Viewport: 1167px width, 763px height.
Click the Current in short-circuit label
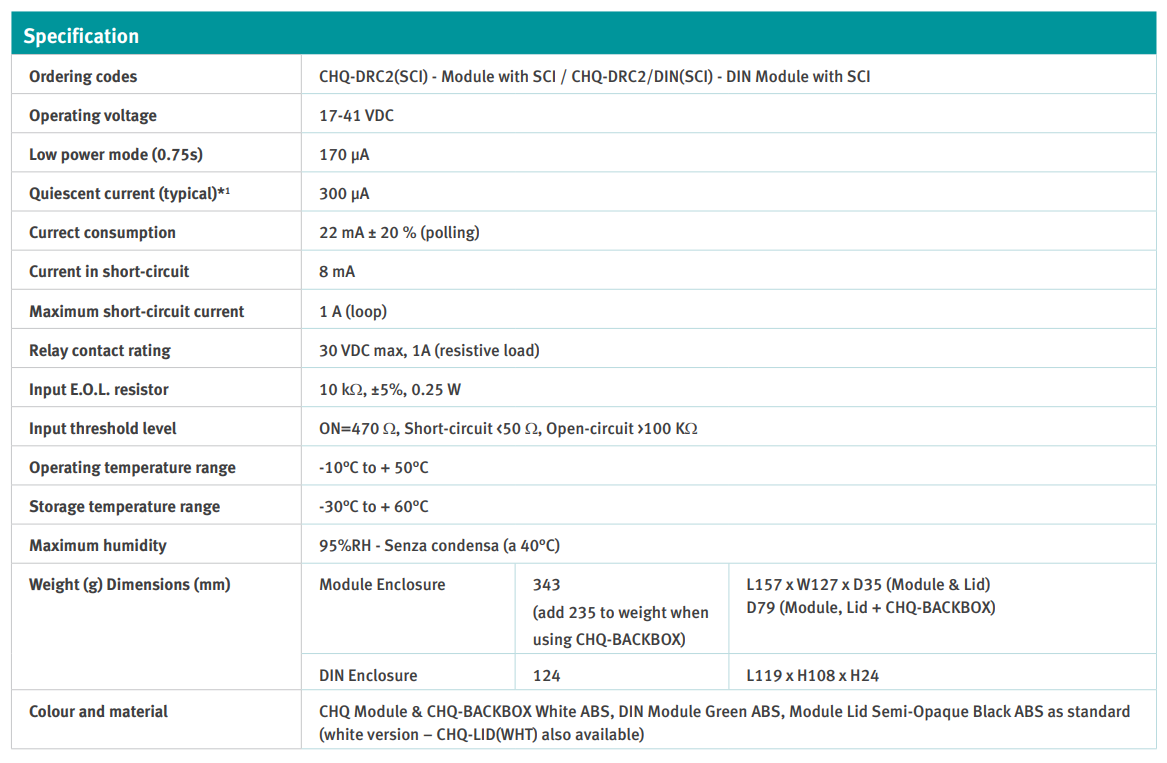tap(109, 272)
